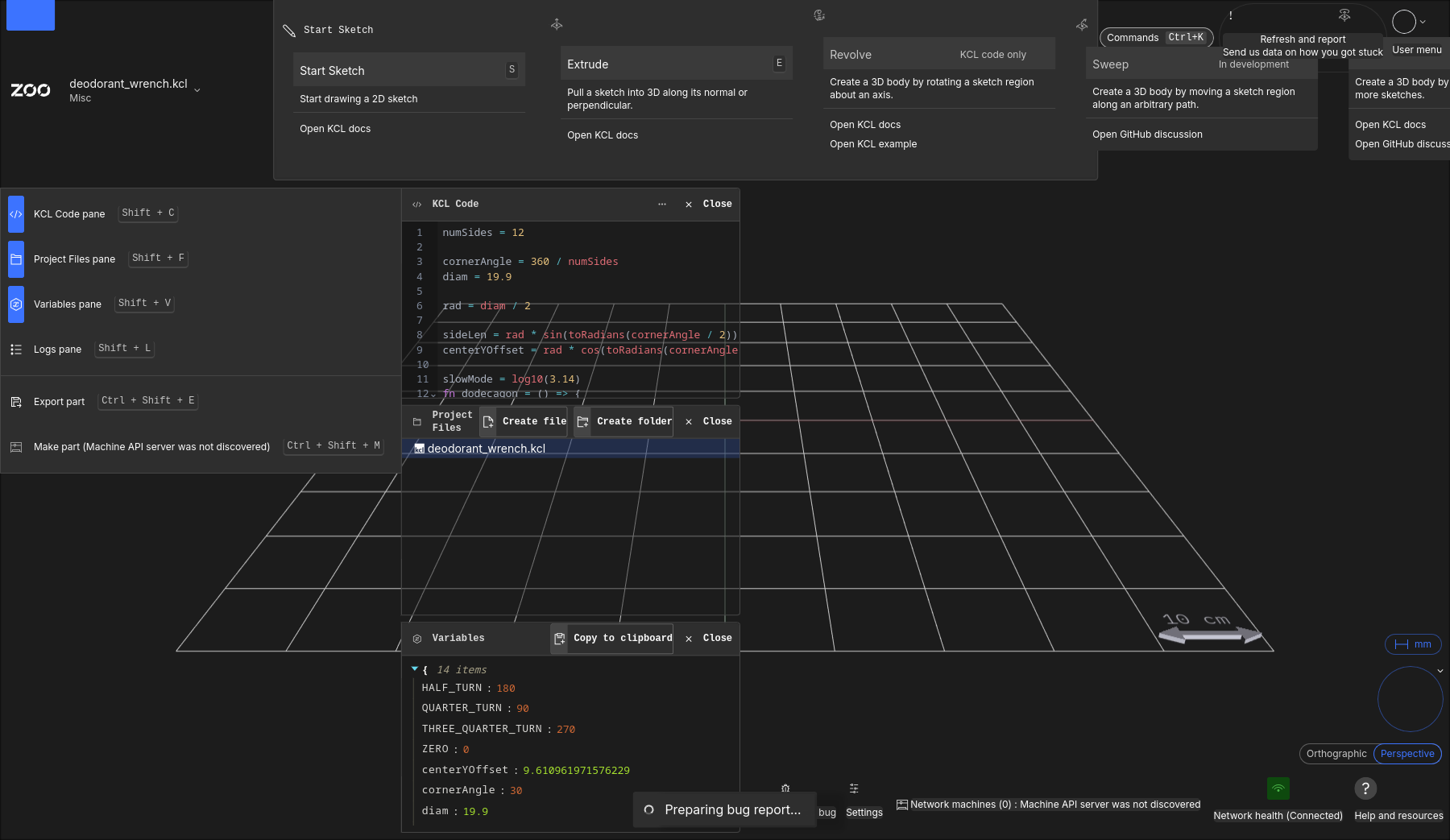
Task: Click code line 'numSides = 12'
Action: point(483,233)
